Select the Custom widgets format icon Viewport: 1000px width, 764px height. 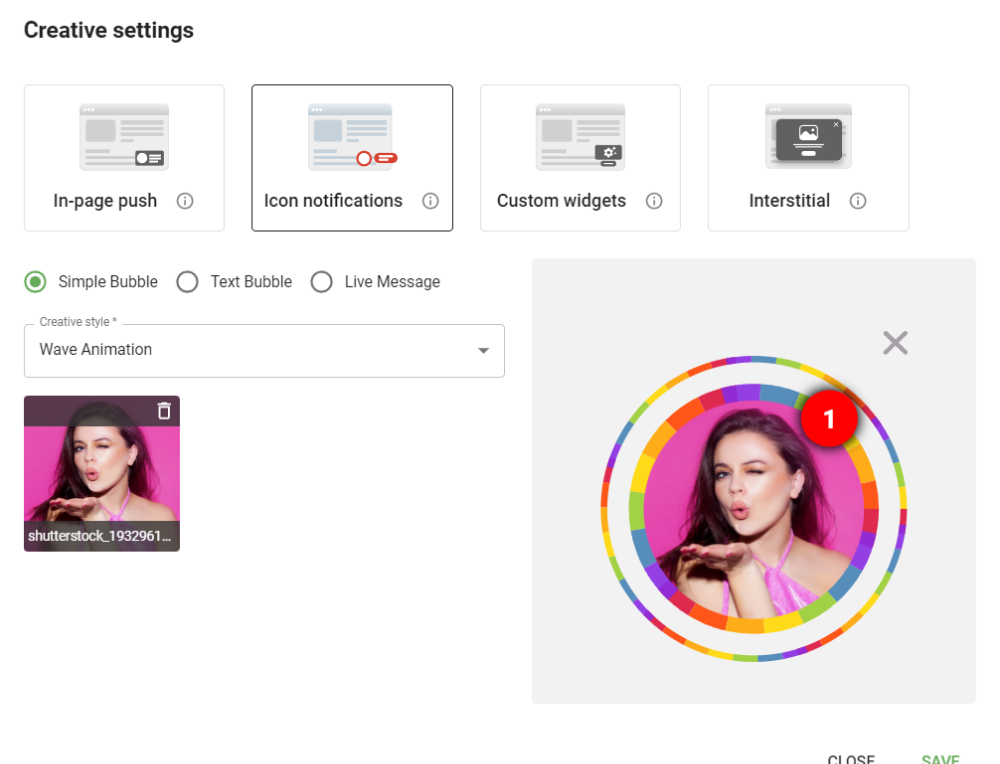tap(580, 136)
